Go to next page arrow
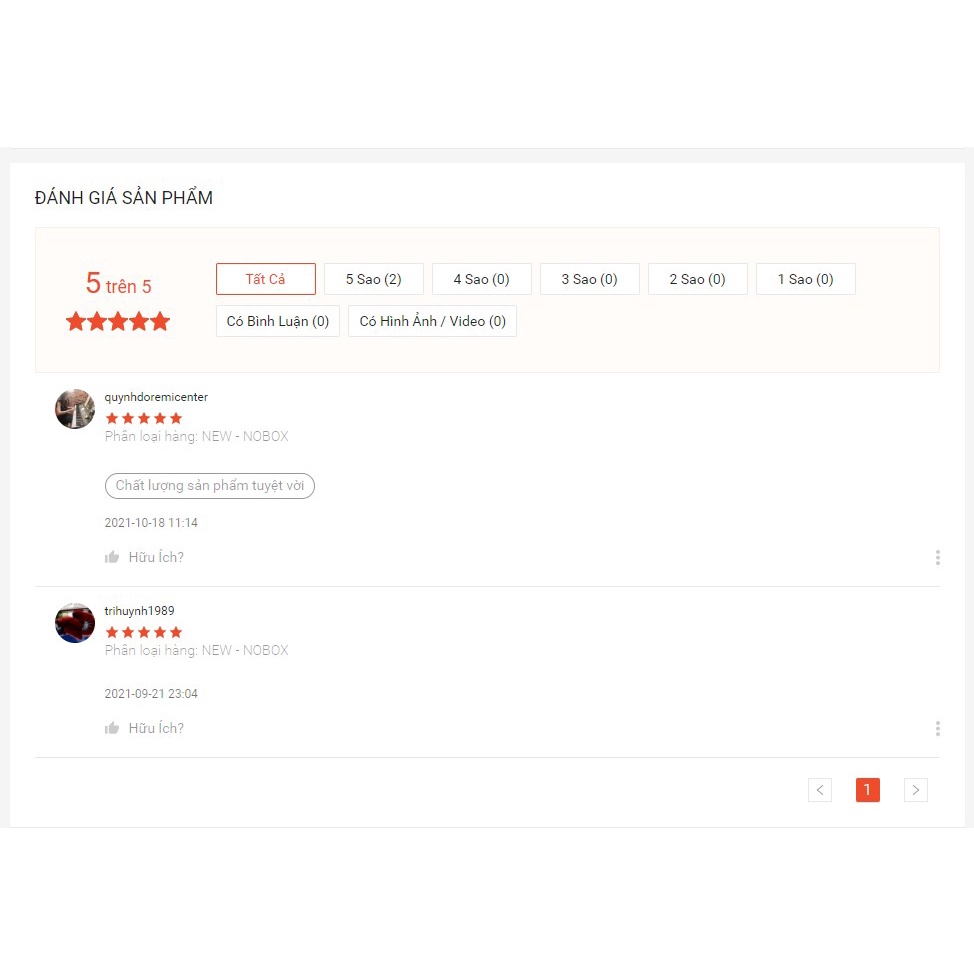974x974 pixels. pos(916,790)
